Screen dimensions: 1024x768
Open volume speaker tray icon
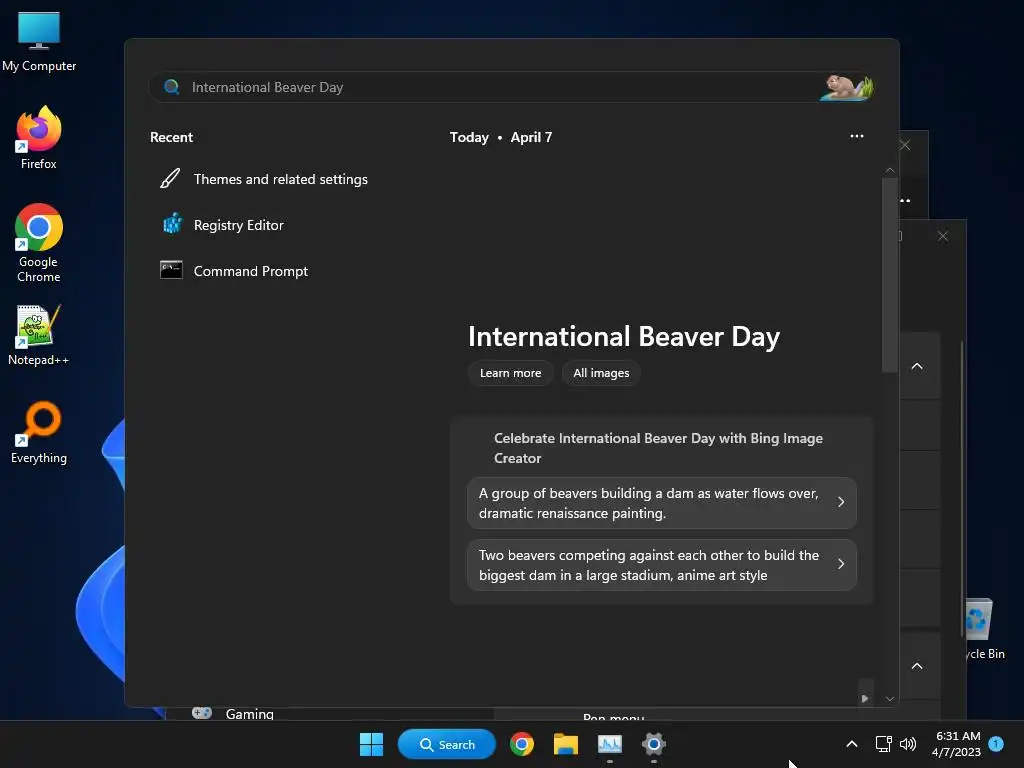[908, 743]
